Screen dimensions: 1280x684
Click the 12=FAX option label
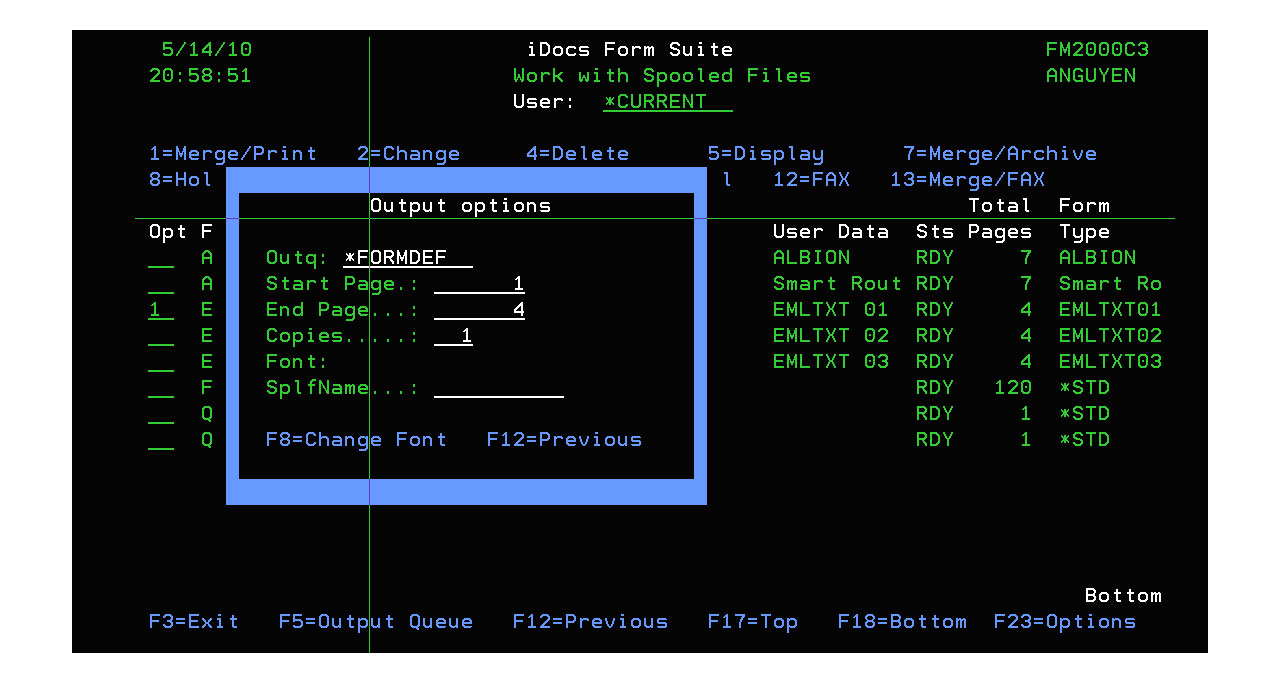tap(811, 180)
